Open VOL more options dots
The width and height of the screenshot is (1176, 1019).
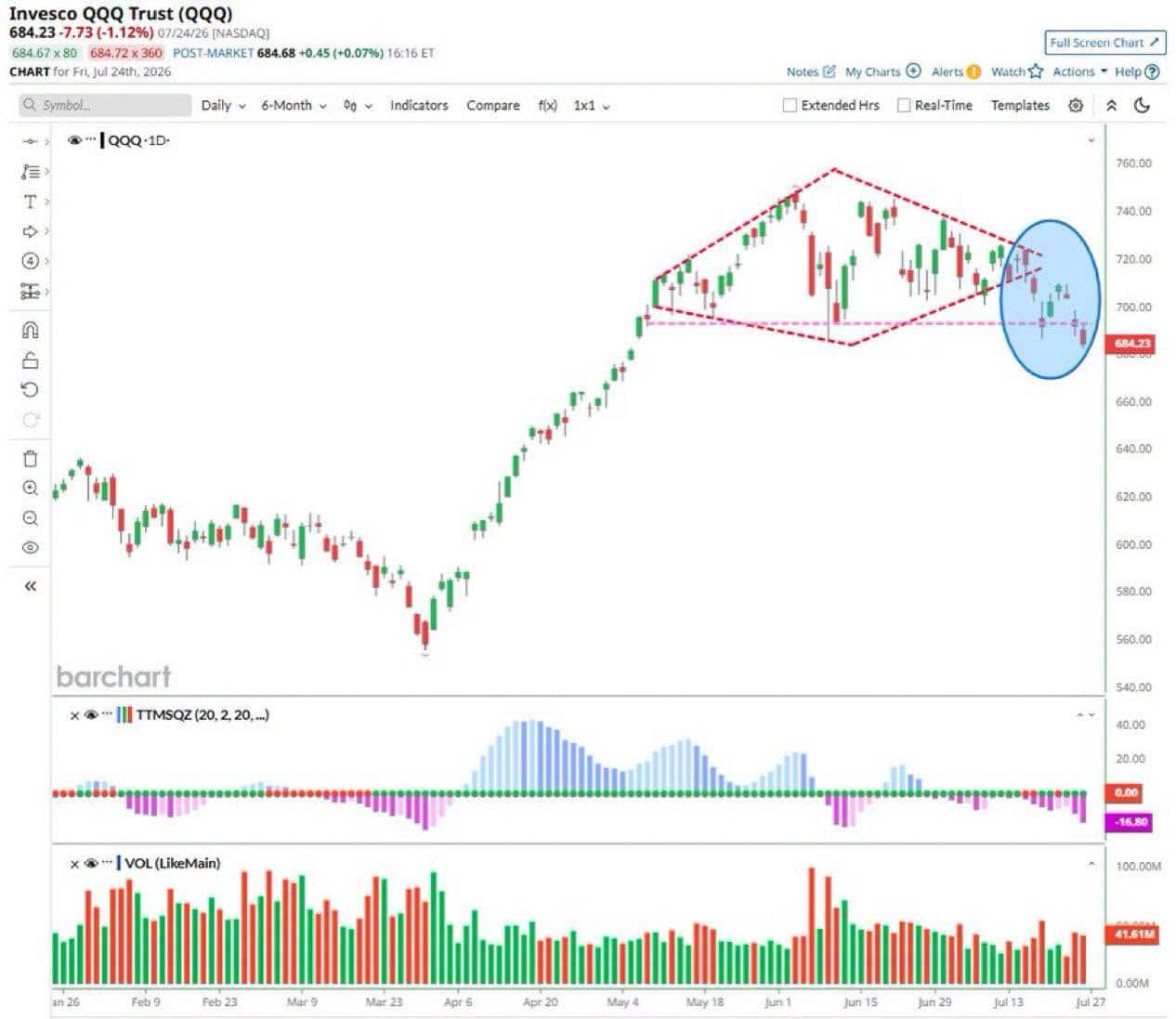[106, 863]
